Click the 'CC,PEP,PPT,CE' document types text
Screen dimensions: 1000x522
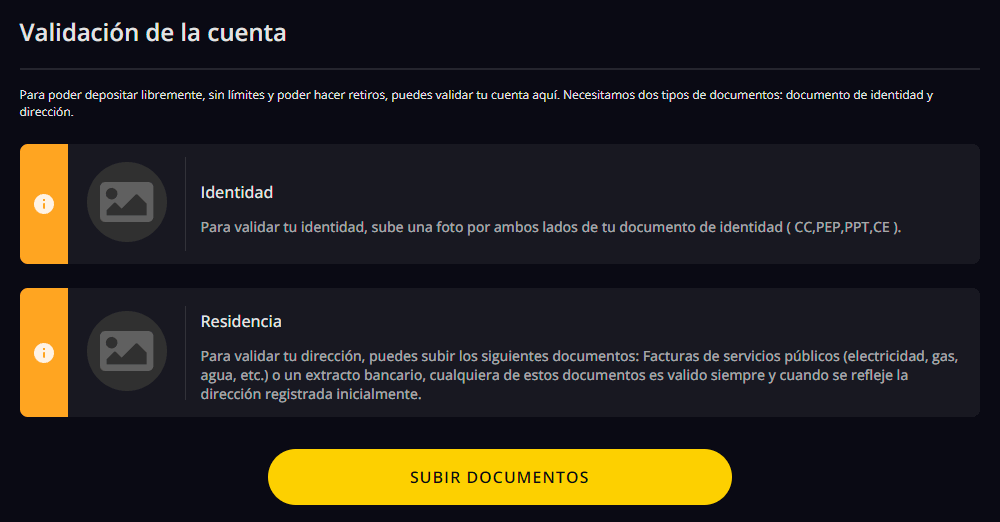[x=842, y=227]
